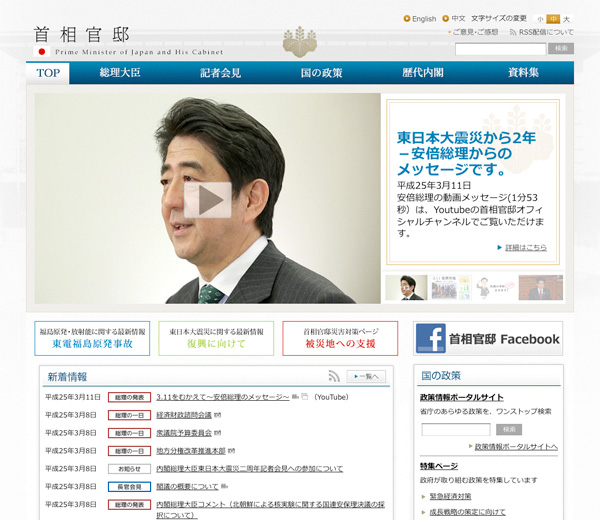Set text size to 小 (small)

[x=540, y=19]
